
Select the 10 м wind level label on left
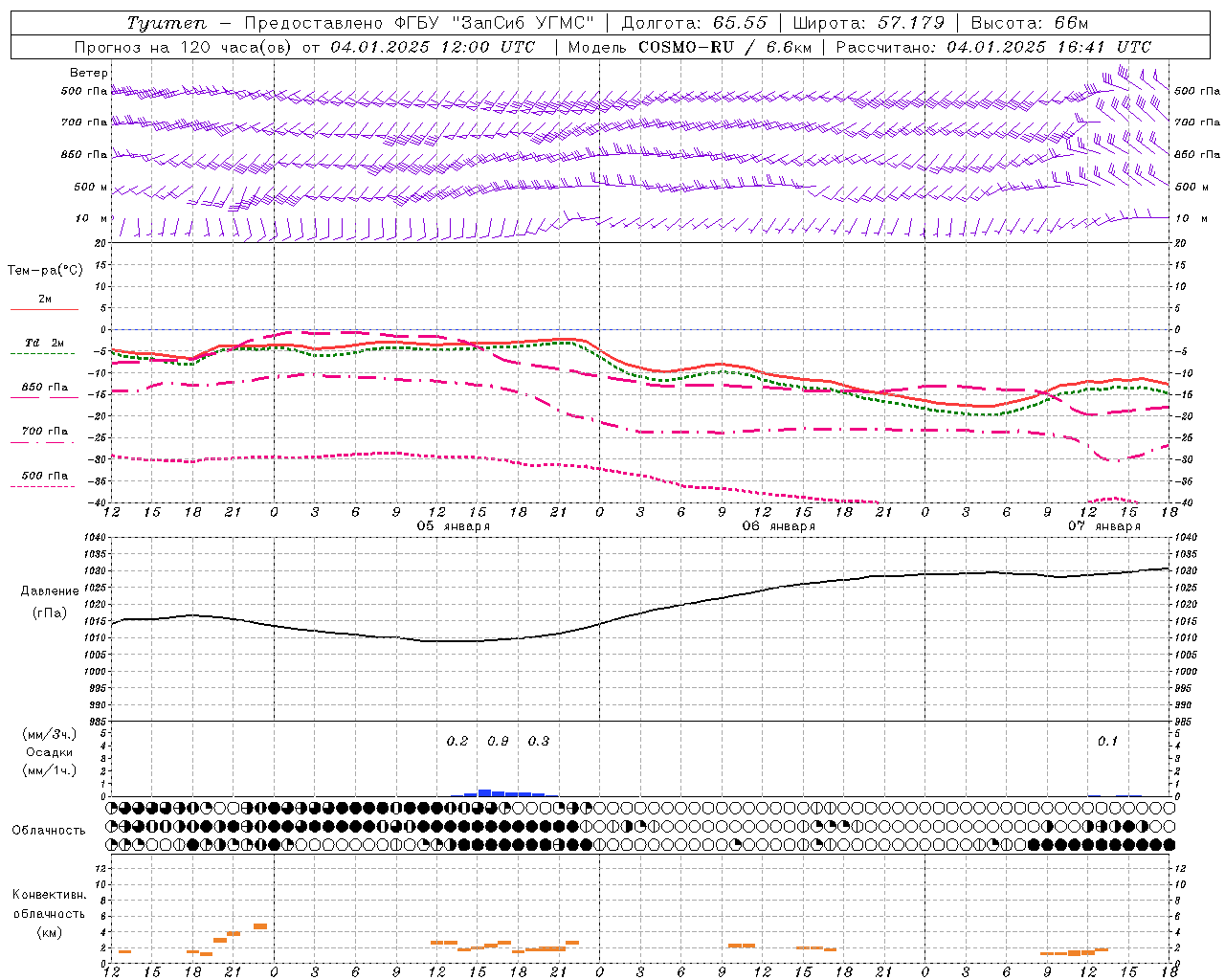pos(92,218)
